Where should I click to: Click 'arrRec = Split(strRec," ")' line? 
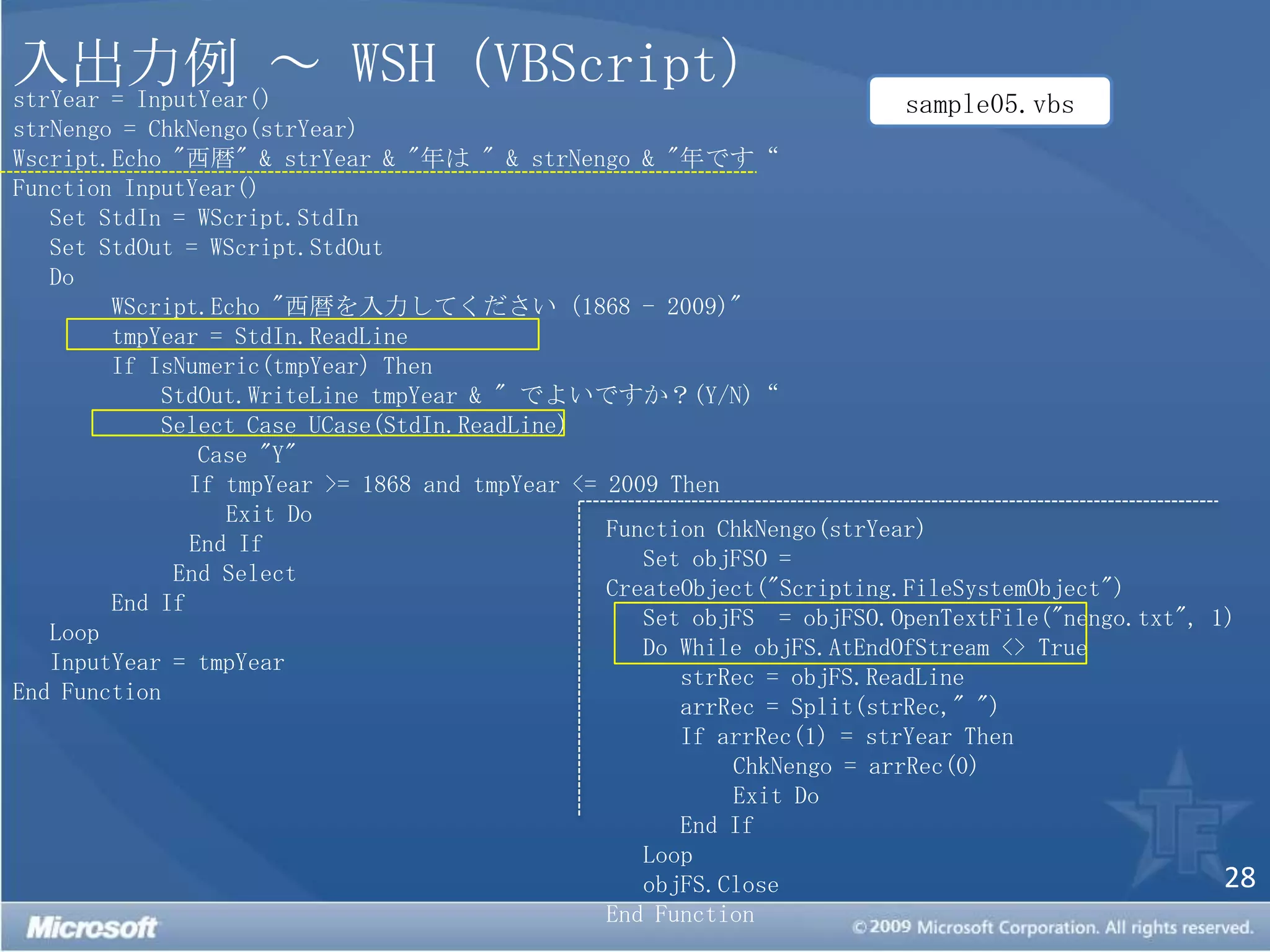click(x=839, y=707)
